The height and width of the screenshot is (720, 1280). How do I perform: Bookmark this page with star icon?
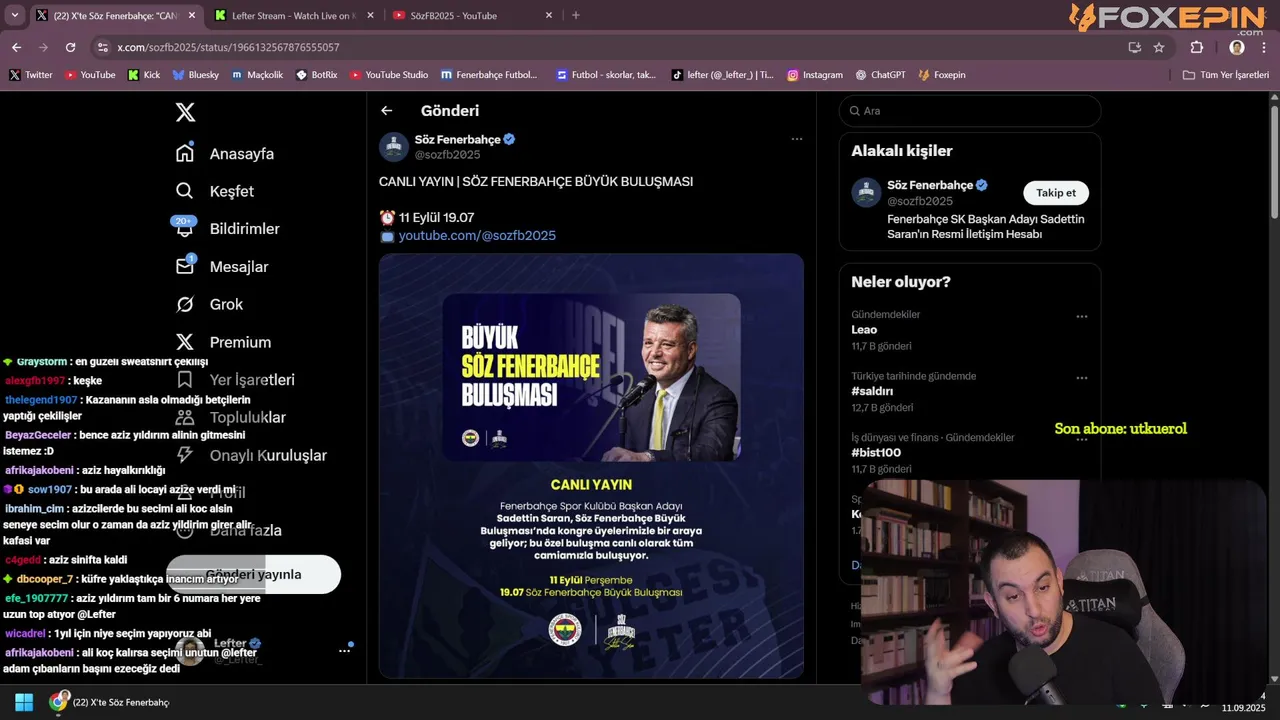[x=1159, y=47]
